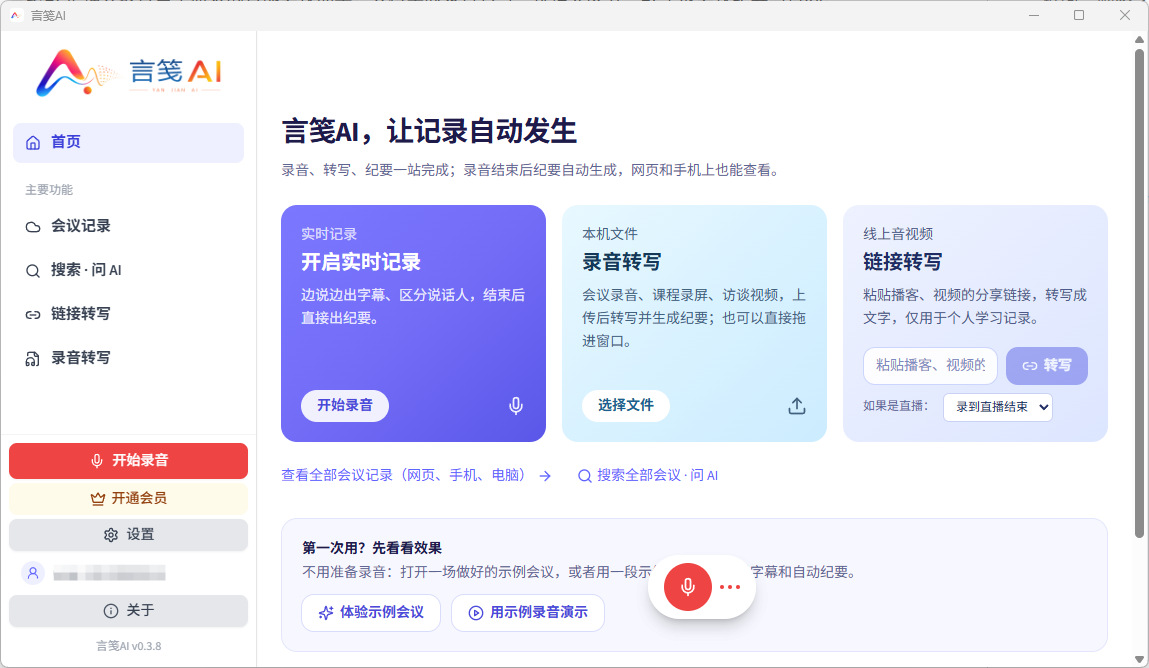Click the 言笺AI logo in sidebar
The image size is (1149, 668).
(128, 73)
